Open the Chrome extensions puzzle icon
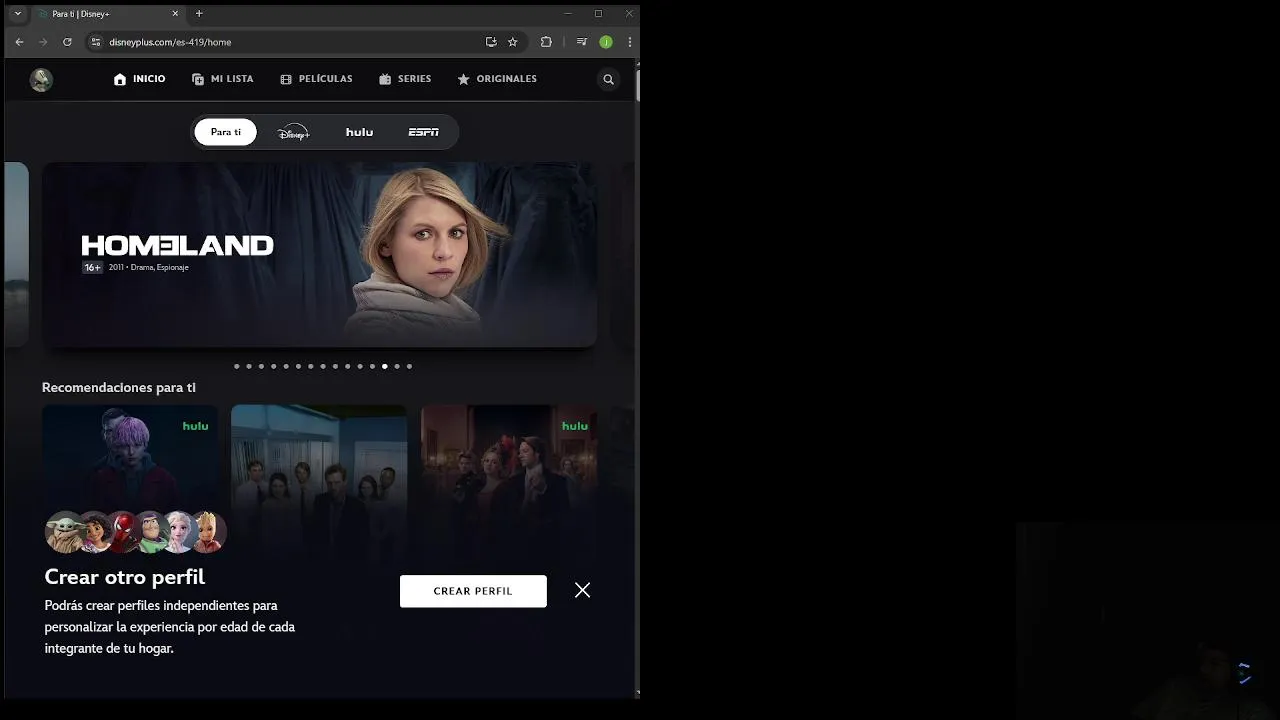The image size is (1280, 720). click(546, 42)
